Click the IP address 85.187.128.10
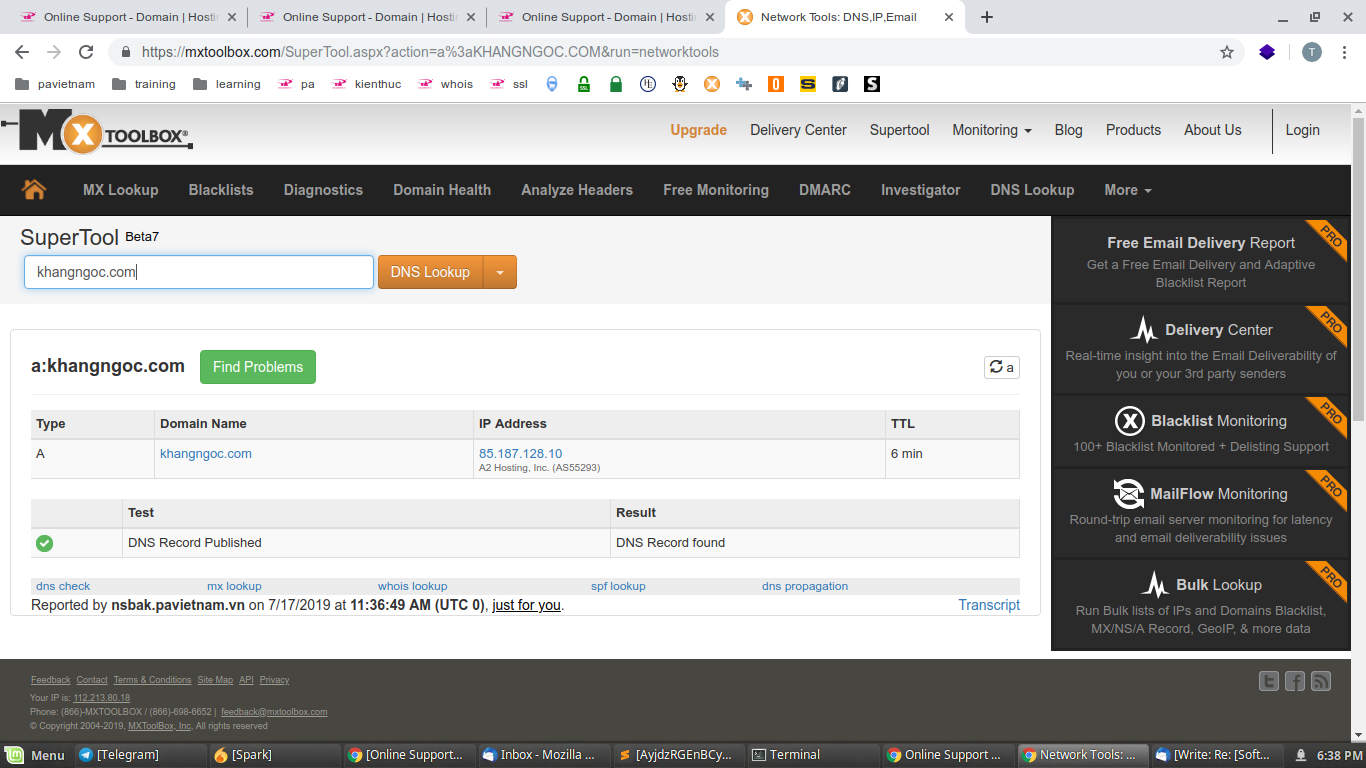1366x768 pixels. 521,454
